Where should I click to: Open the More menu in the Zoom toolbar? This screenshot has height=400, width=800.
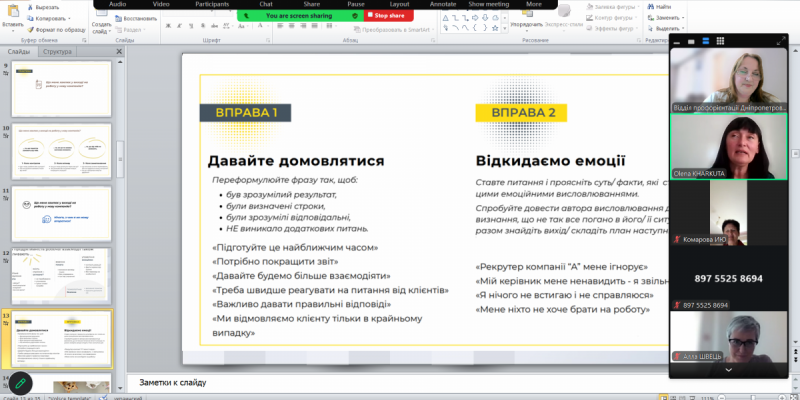pos(534,4)
